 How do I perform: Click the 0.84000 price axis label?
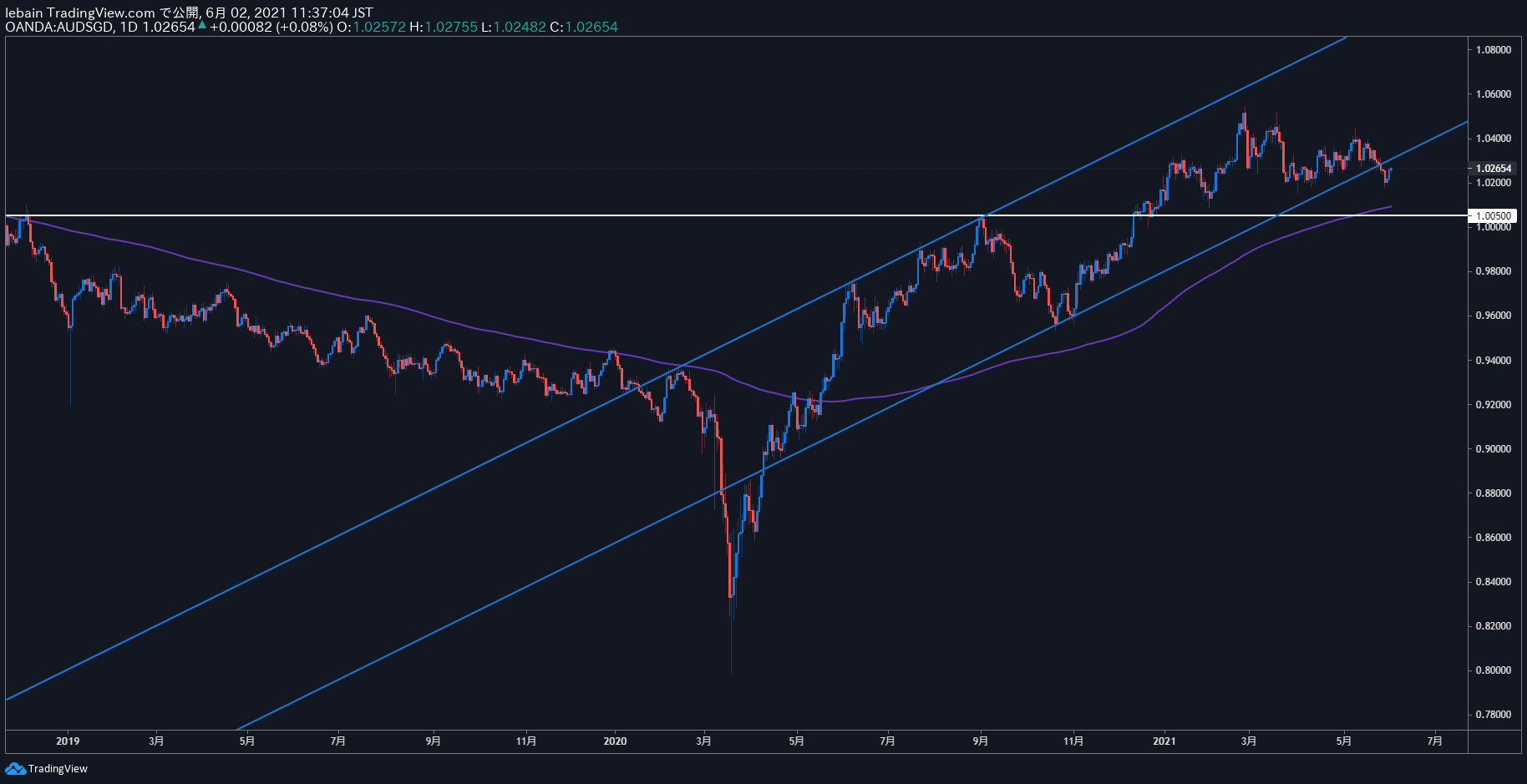coord(1493,582)
